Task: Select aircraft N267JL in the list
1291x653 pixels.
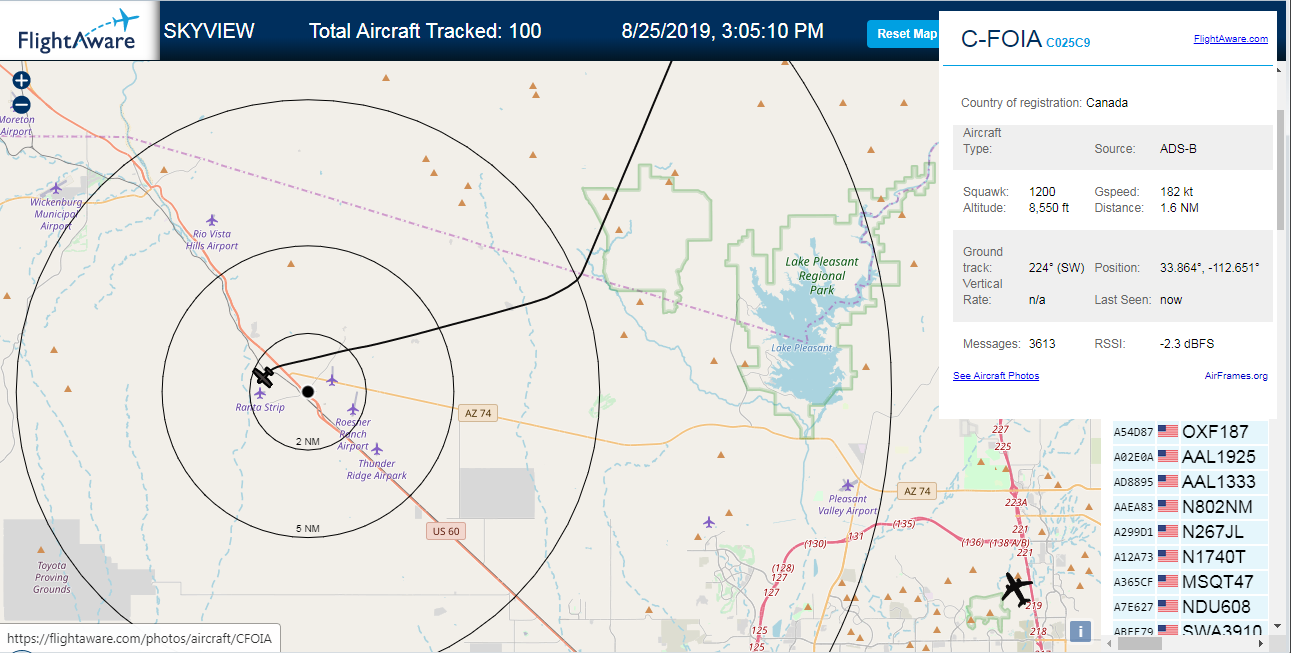Action: pyautogui.click(x=1190, y=532)
